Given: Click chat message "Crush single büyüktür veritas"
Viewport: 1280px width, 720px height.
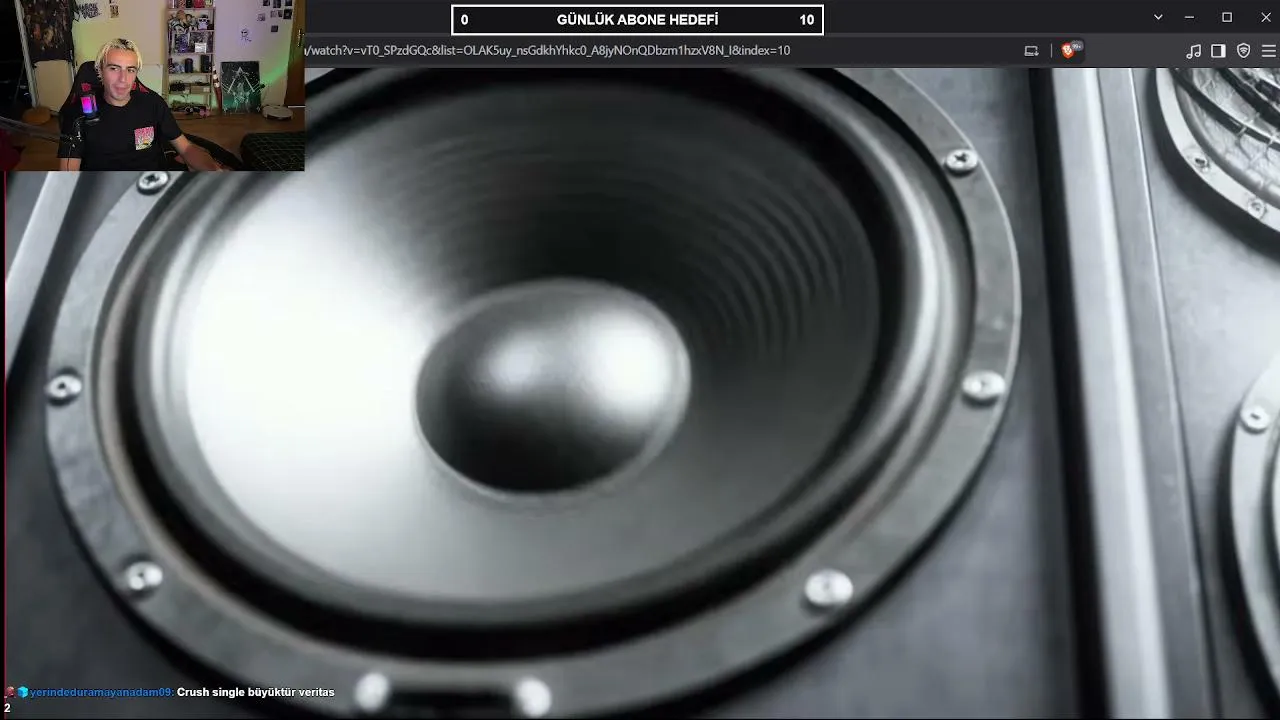Looking at the screenshot, I should point(256,692).
